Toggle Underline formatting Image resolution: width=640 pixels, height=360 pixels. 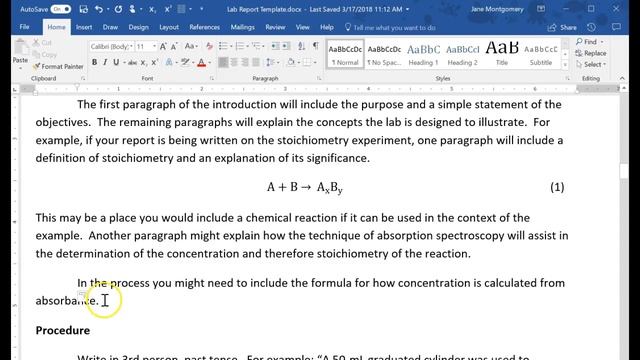click(x=116, y=62)
